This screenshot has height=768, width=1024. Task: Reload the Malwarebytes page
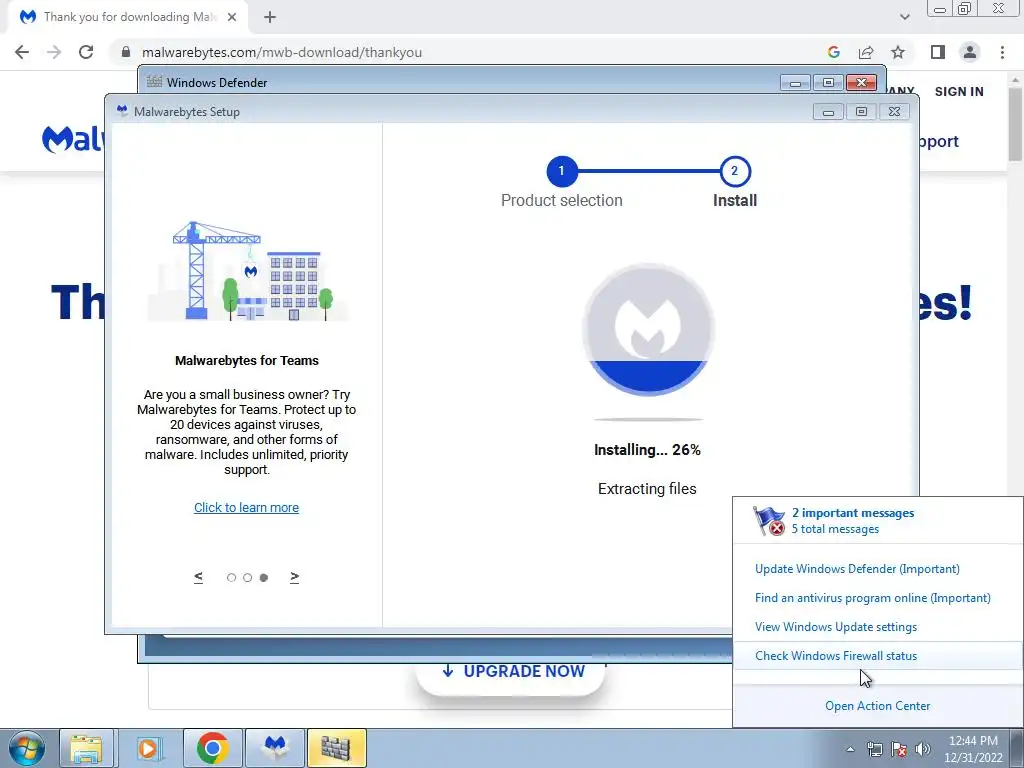[86, 52]
